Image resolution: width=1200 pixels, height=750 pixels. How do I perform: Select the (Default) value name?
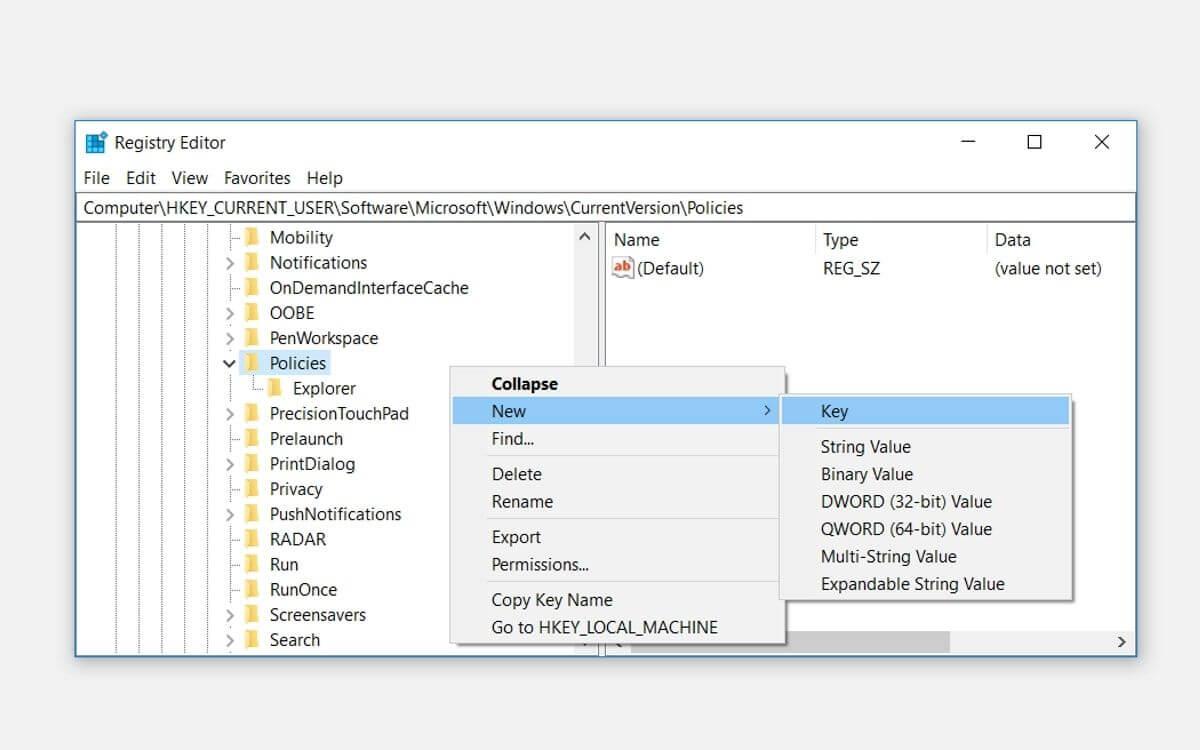(x=670, y=268)
